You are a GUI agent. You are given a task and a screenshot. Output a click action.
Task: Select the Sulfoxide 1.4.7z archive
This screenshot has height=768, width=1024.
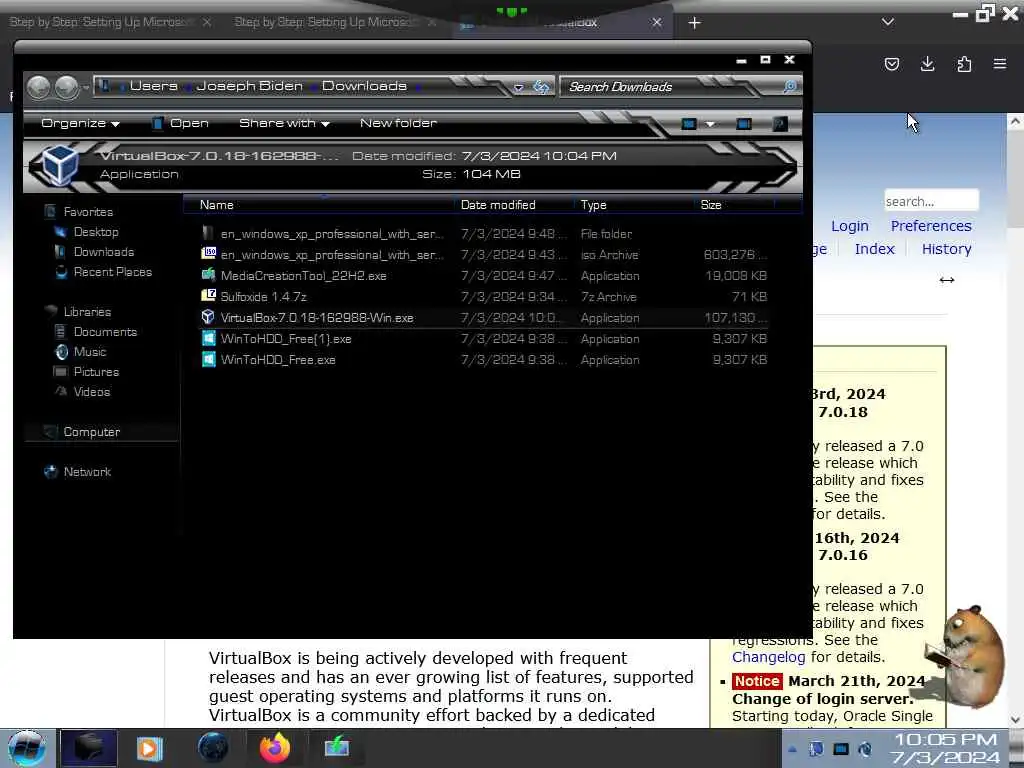click(x=483, y=296)
